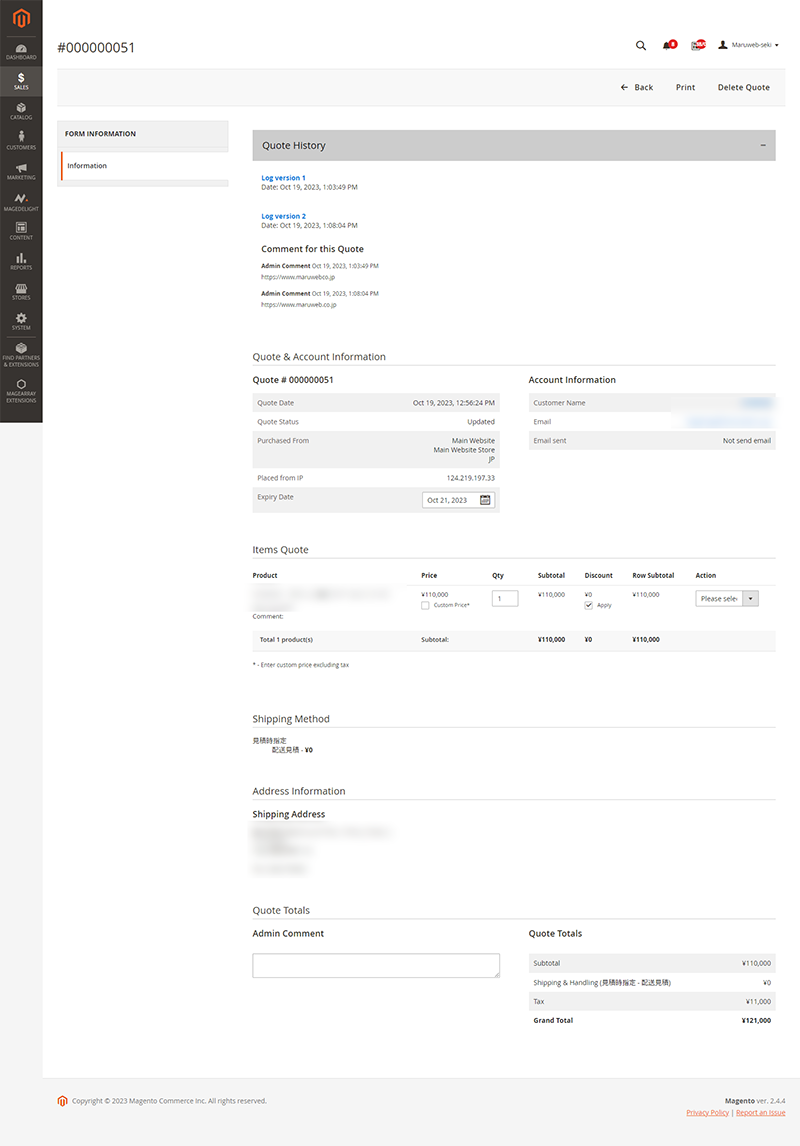Click the search magnifier icon
Viewport: 800px width, 1146px height.
641,45
